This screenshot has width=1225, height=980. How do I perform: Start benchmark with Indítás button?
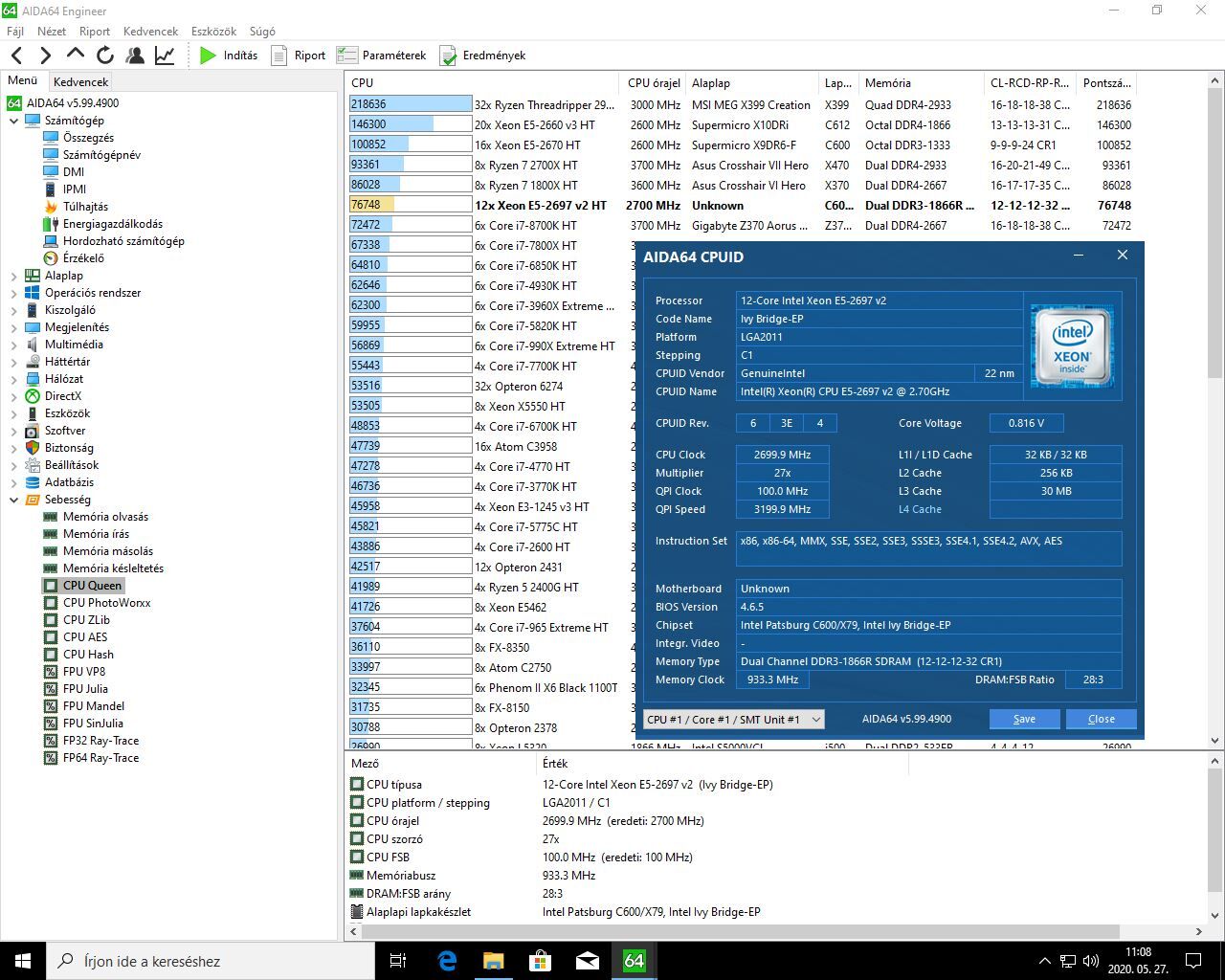229,56
